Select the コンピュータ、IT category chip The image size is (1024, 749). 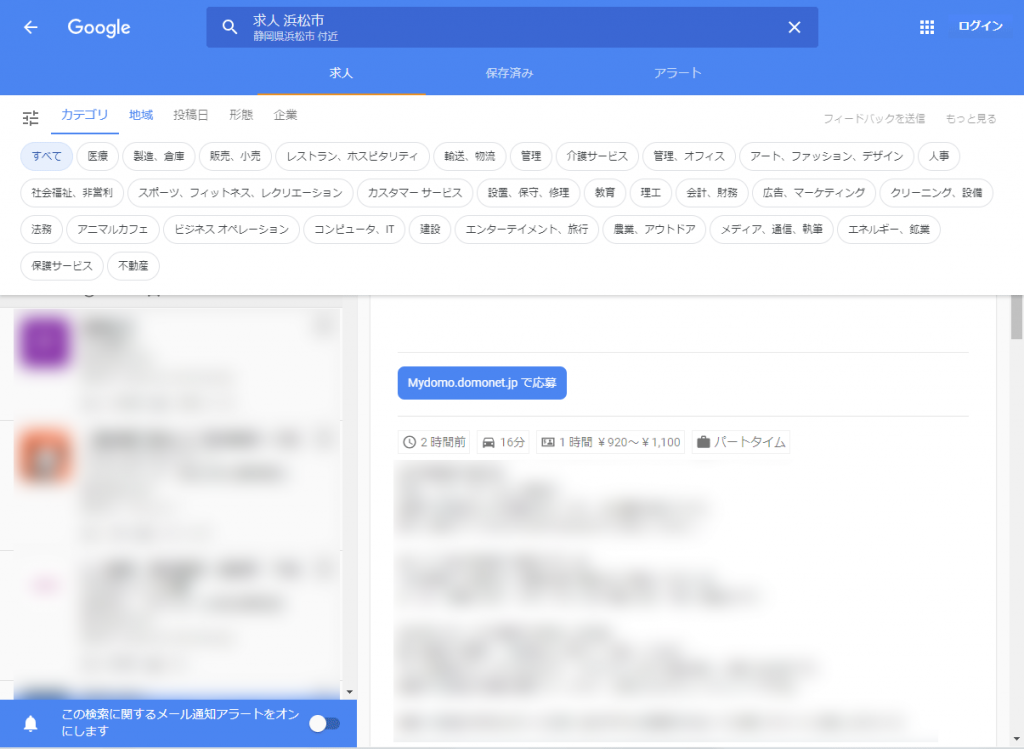pos(354,230)
